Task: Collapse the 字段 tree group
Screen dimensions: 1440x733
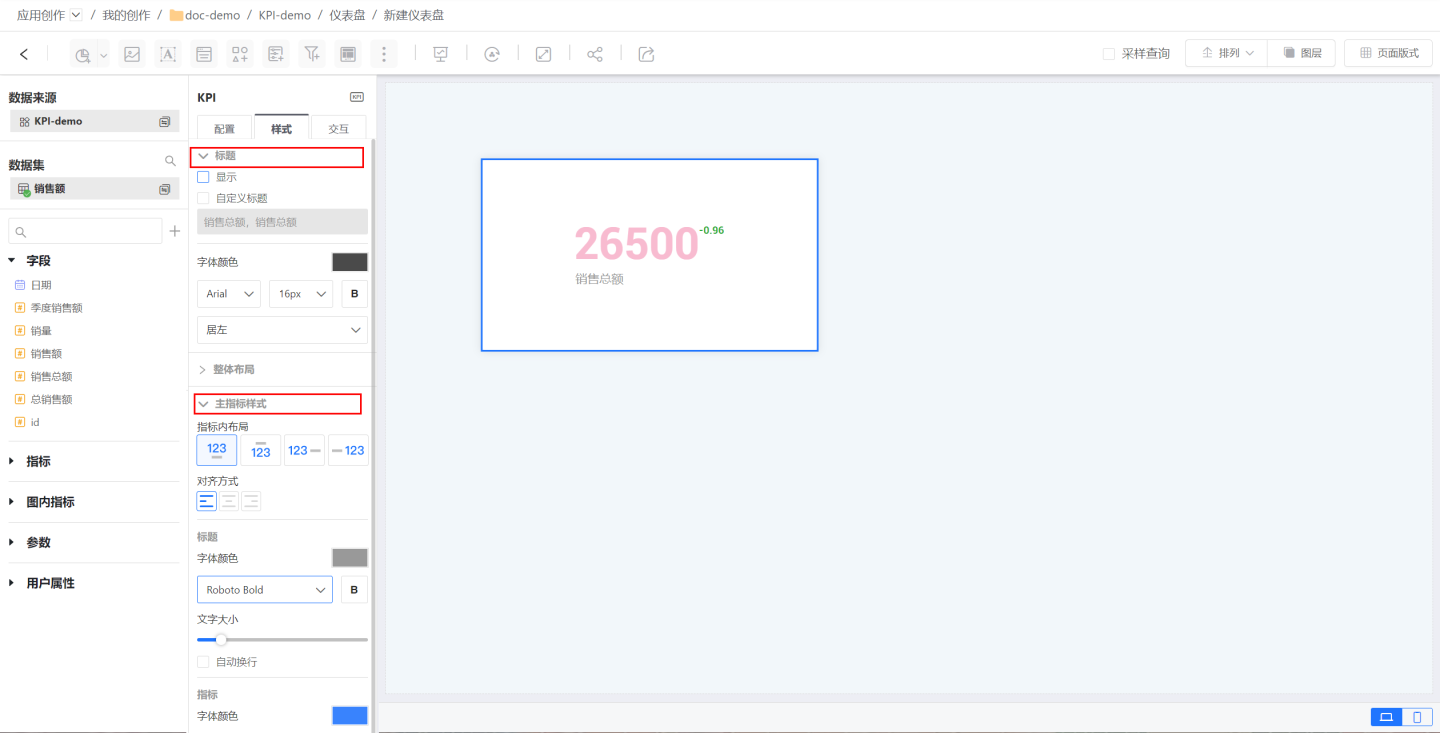Action: pos(12,261)
